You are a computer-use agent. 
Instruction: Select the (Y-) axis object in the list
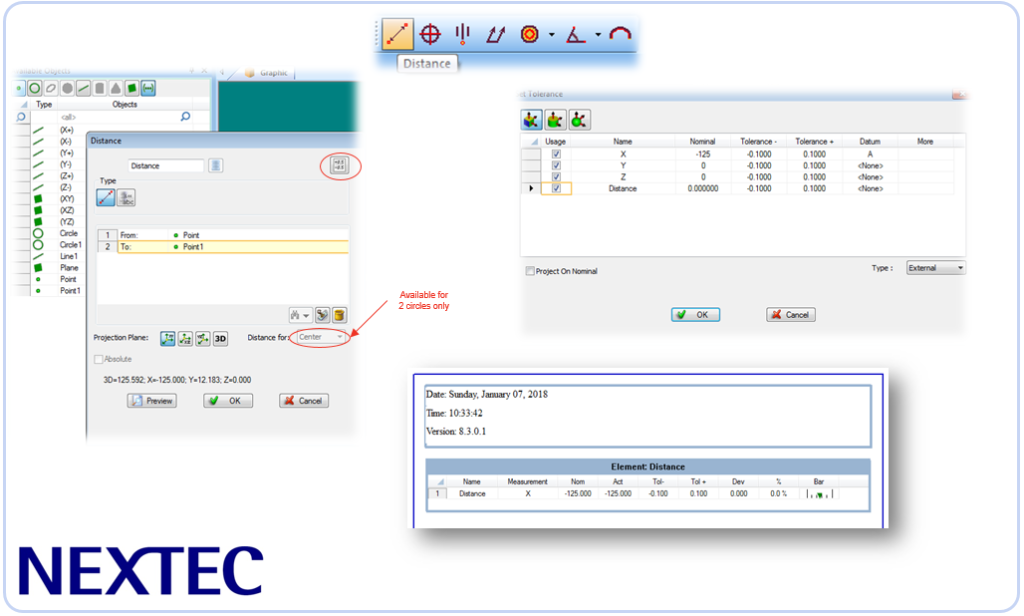tap(67, 165)
